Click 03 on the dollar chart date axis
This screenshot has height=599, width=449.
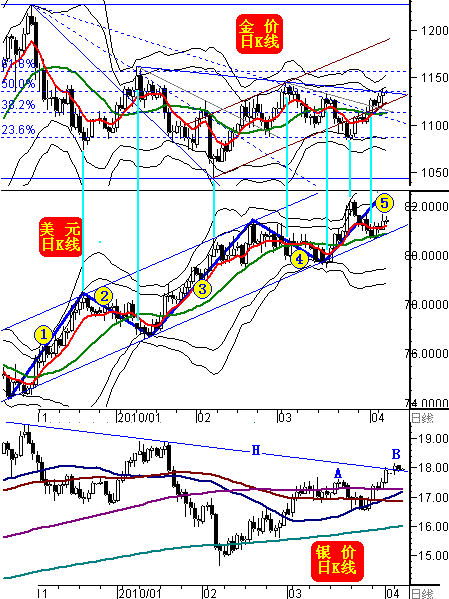(285, 418)
